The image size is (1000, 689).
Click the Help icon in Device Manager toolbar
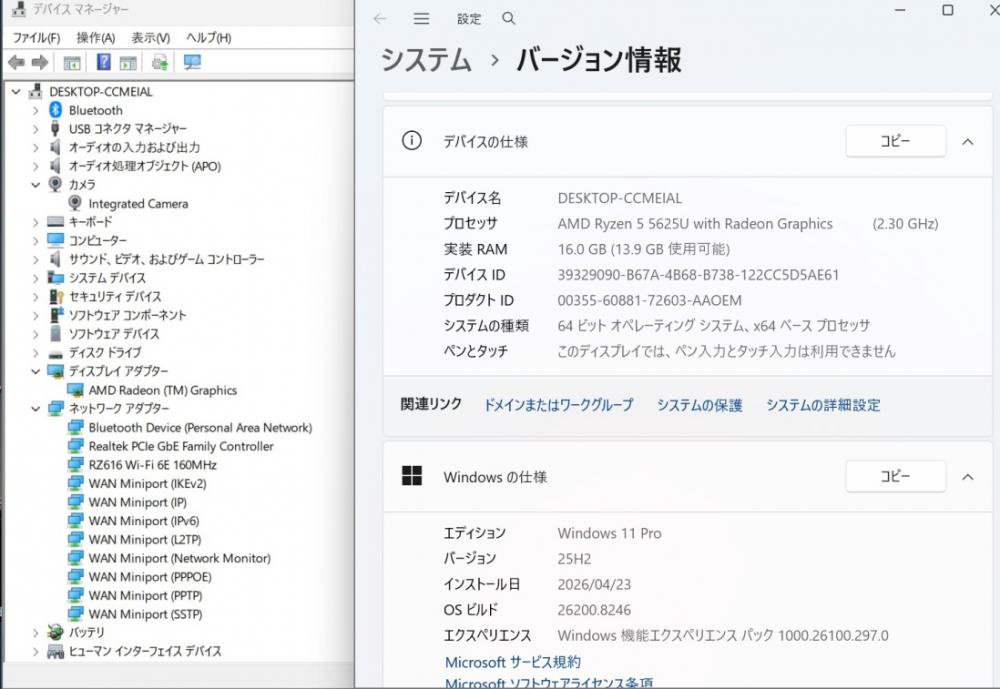103,62
